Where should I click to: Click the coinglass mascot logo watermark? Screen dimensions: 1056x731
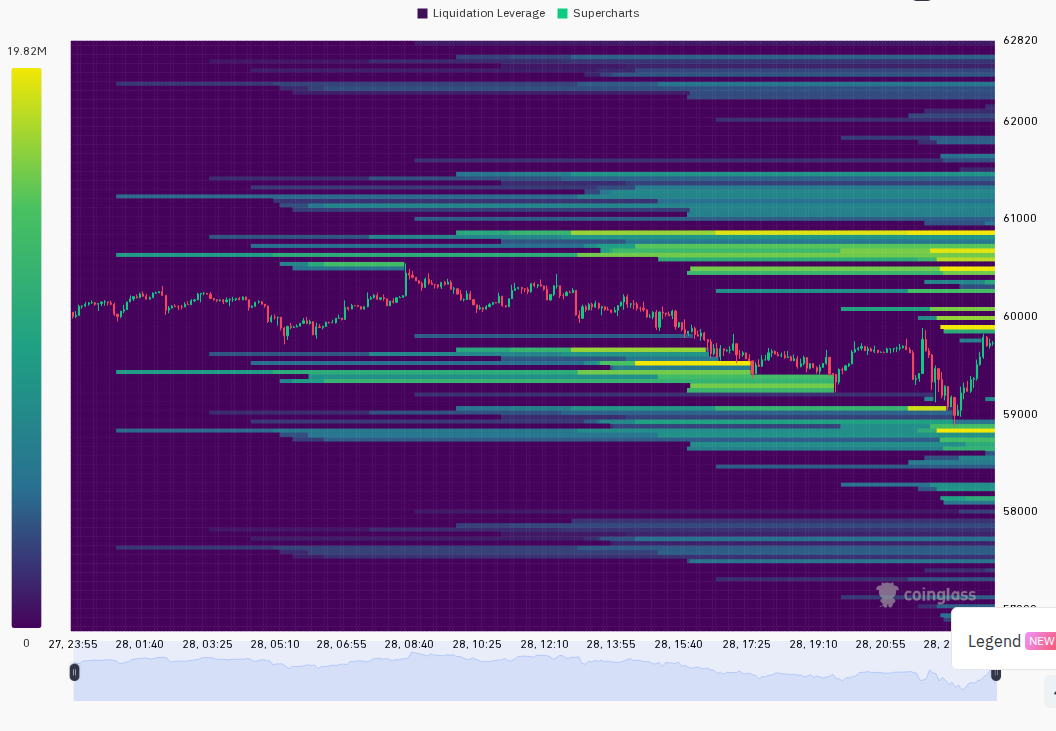click(x=887, y=595)
